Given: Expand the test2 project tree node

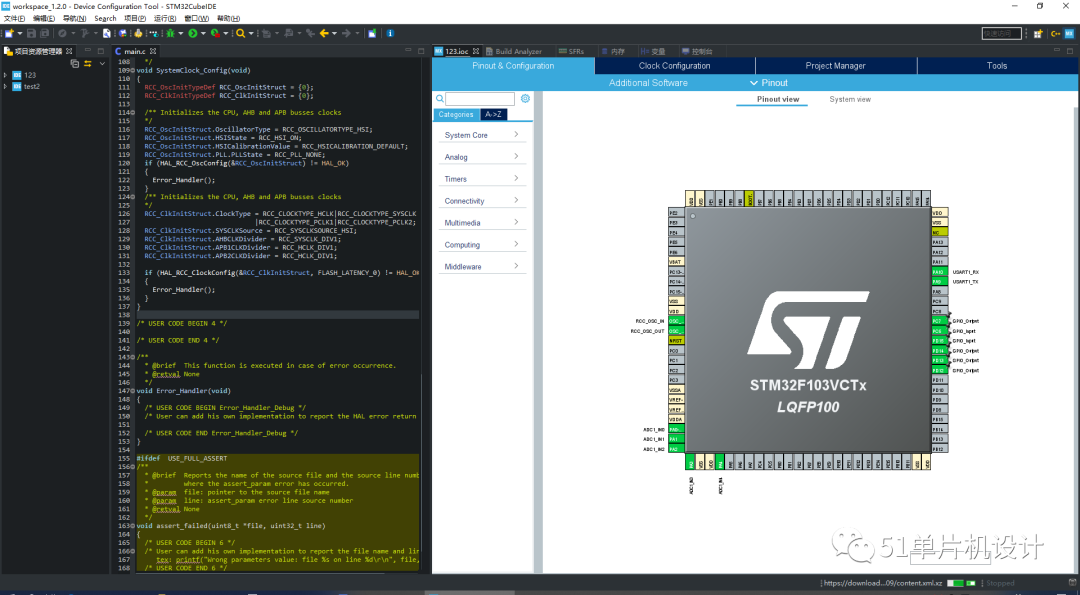Looking at the screenshot, I should (x=6, y=87).
